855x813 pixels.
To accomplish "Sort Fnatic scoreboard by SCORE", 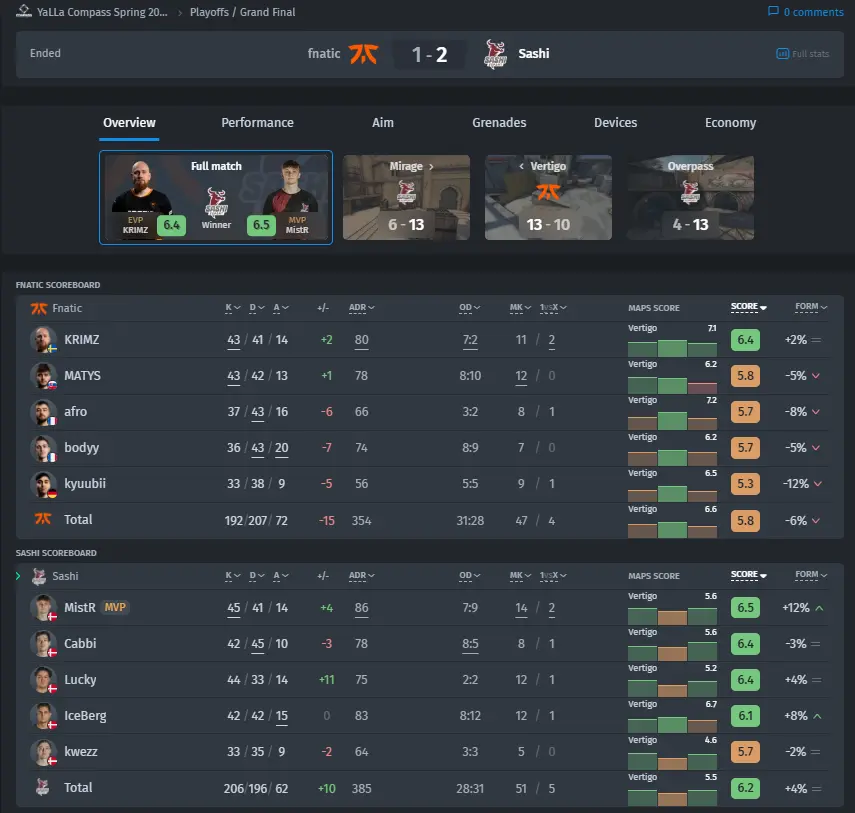I will pyautogui.click(x=749, y=307).
